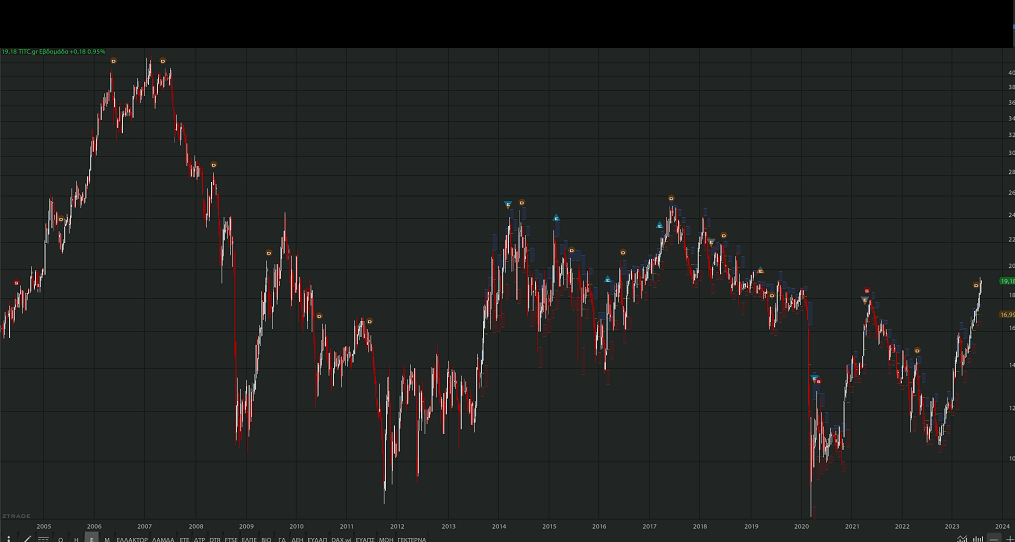
Task: Open the three-dot options menu in bottom toolbar
Action: tap(9, 538)
